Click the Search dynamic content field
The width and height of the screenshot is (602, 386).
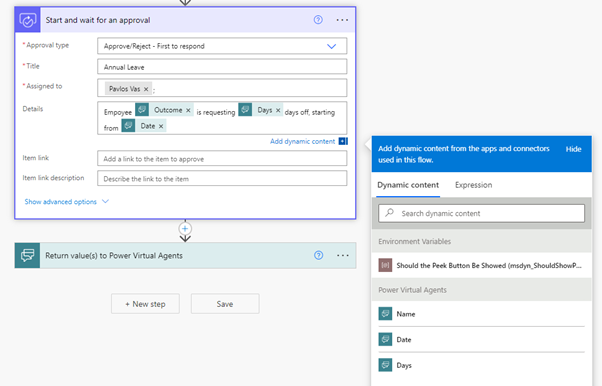[481, 213]
